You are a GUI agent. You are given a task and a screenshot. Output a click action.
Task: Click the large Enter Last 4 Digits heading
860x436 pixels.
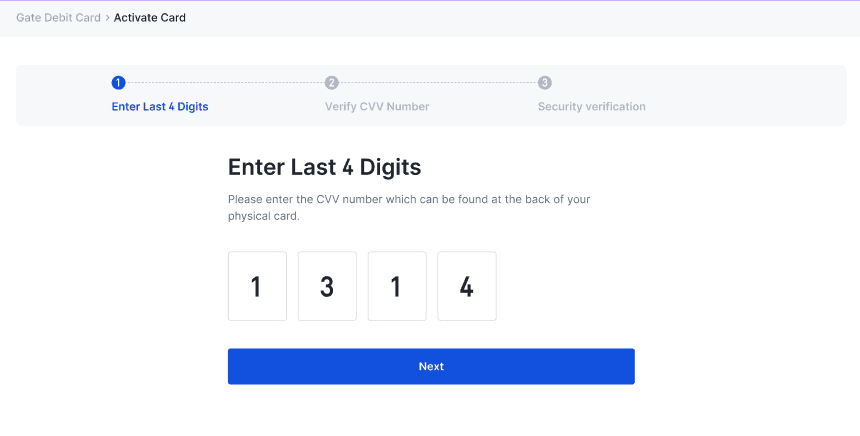324,167
